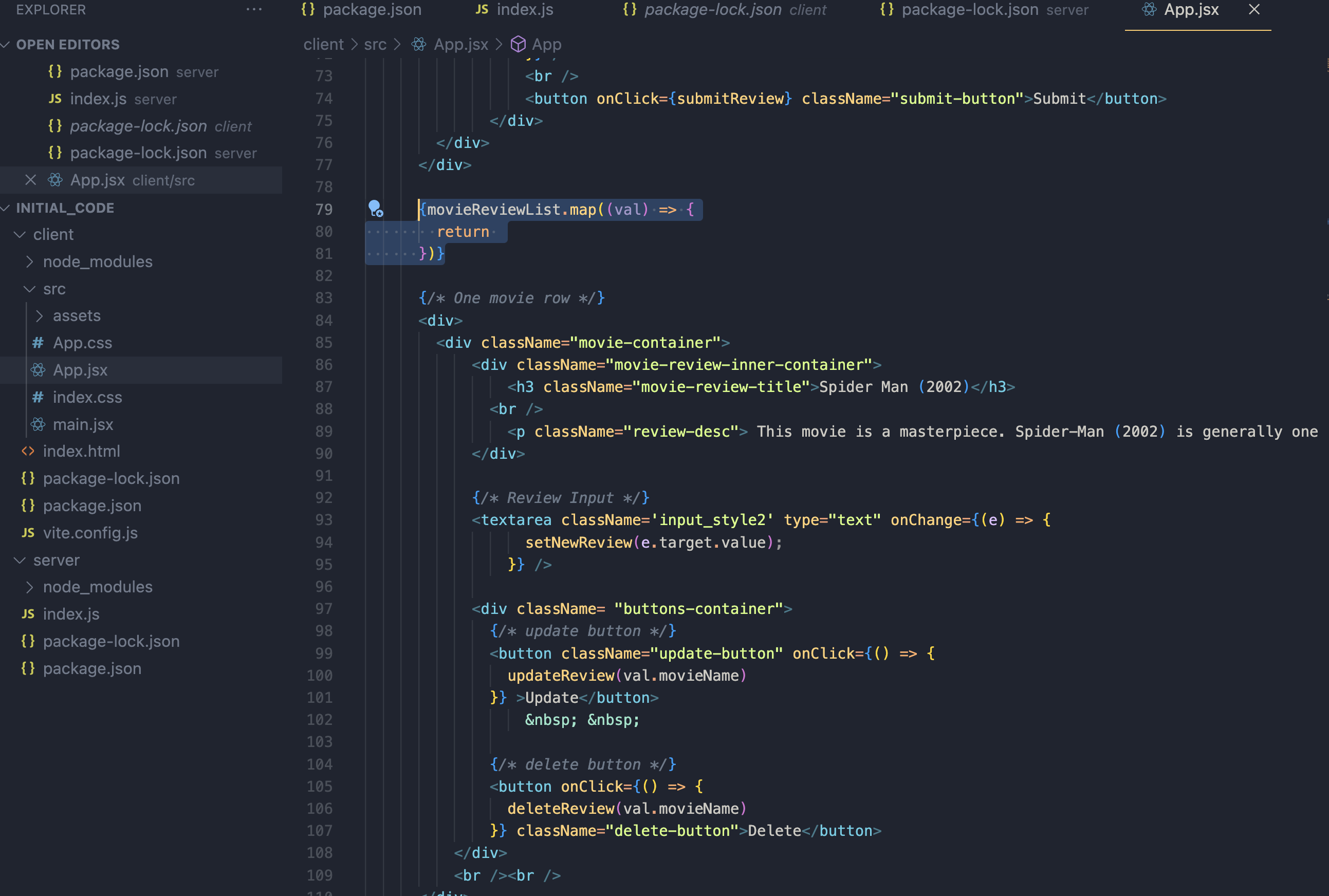Screen dimensions: 1329x896
Task: Click App symbol in breadcrumb bar
Action: pos(546,44)
